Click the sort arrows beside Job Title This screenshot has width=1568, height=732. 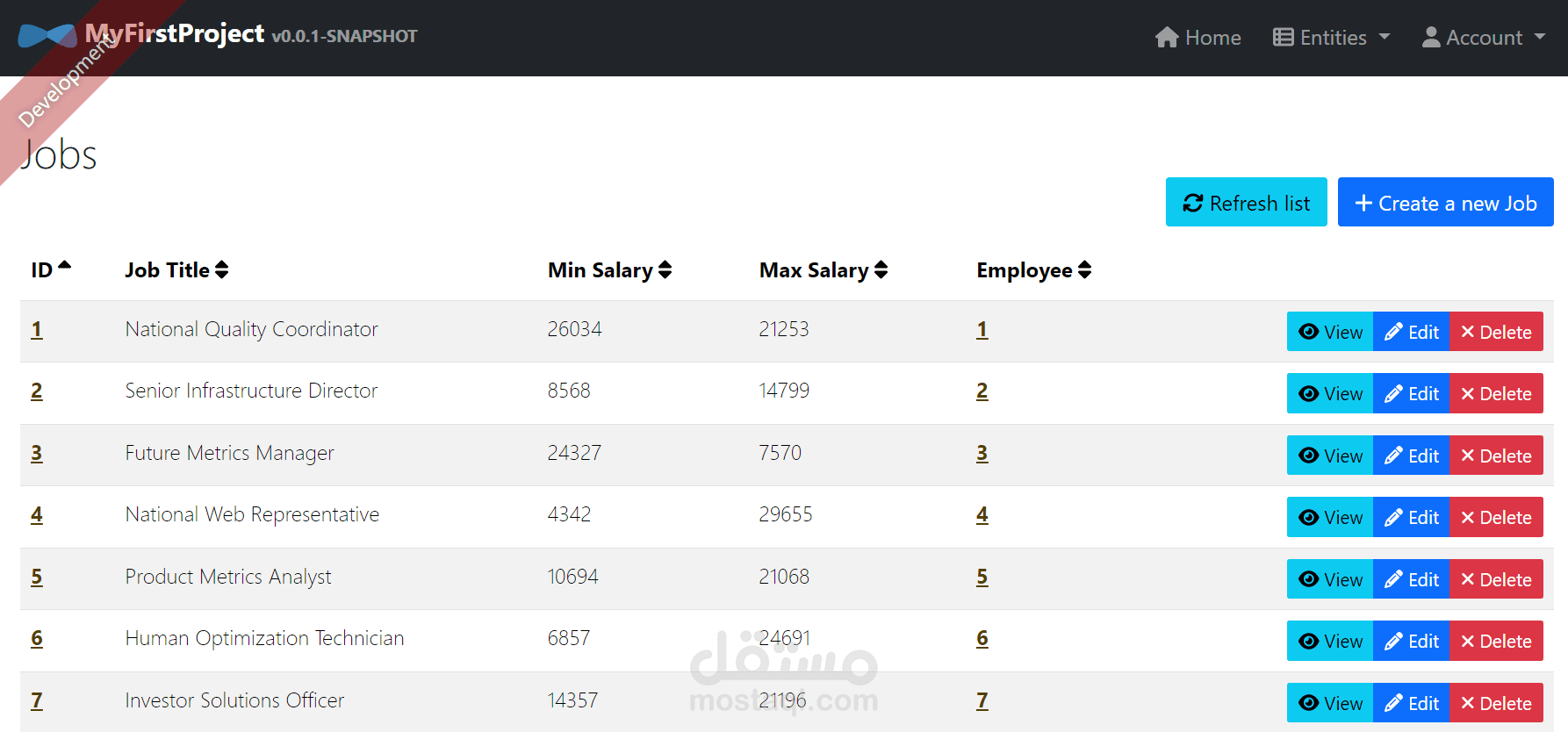point(222,269)
